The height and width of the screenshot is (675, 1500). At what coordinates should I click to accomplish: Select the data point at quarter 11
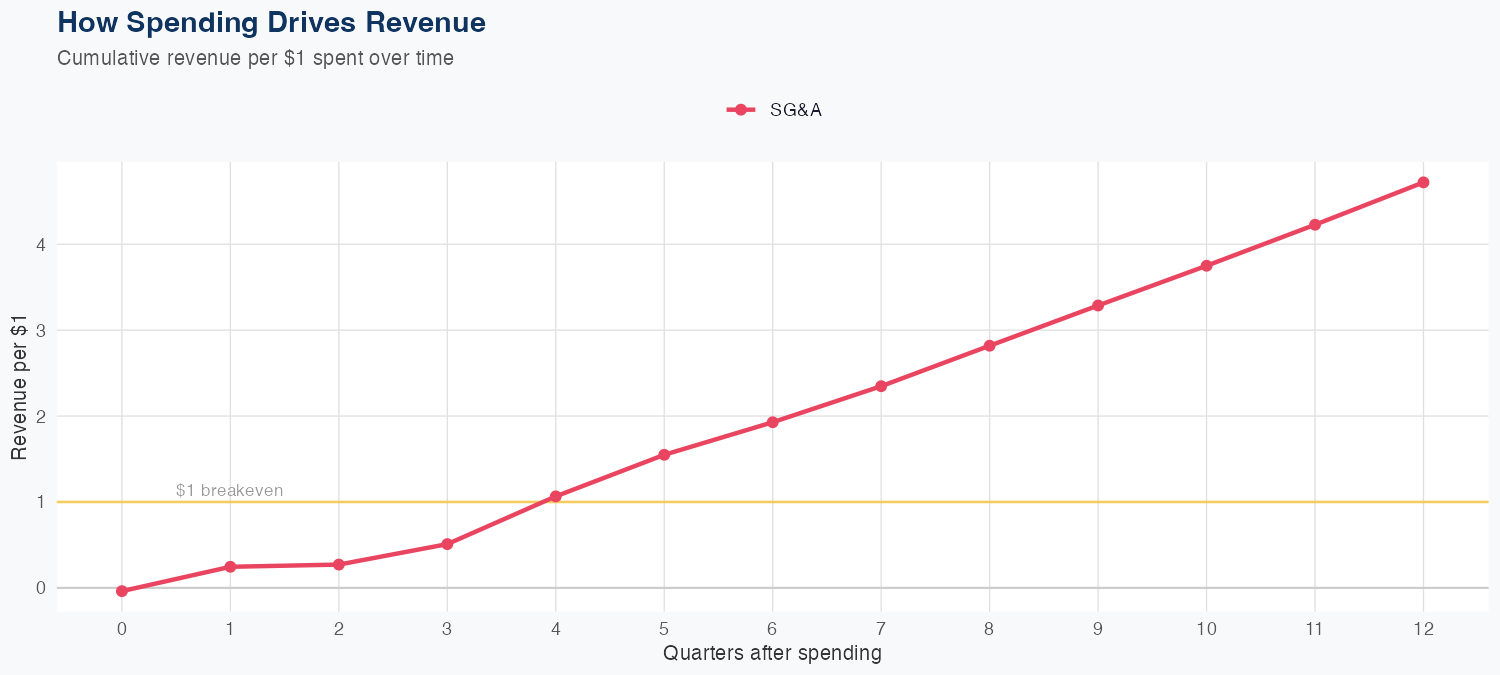[1315, 225]
